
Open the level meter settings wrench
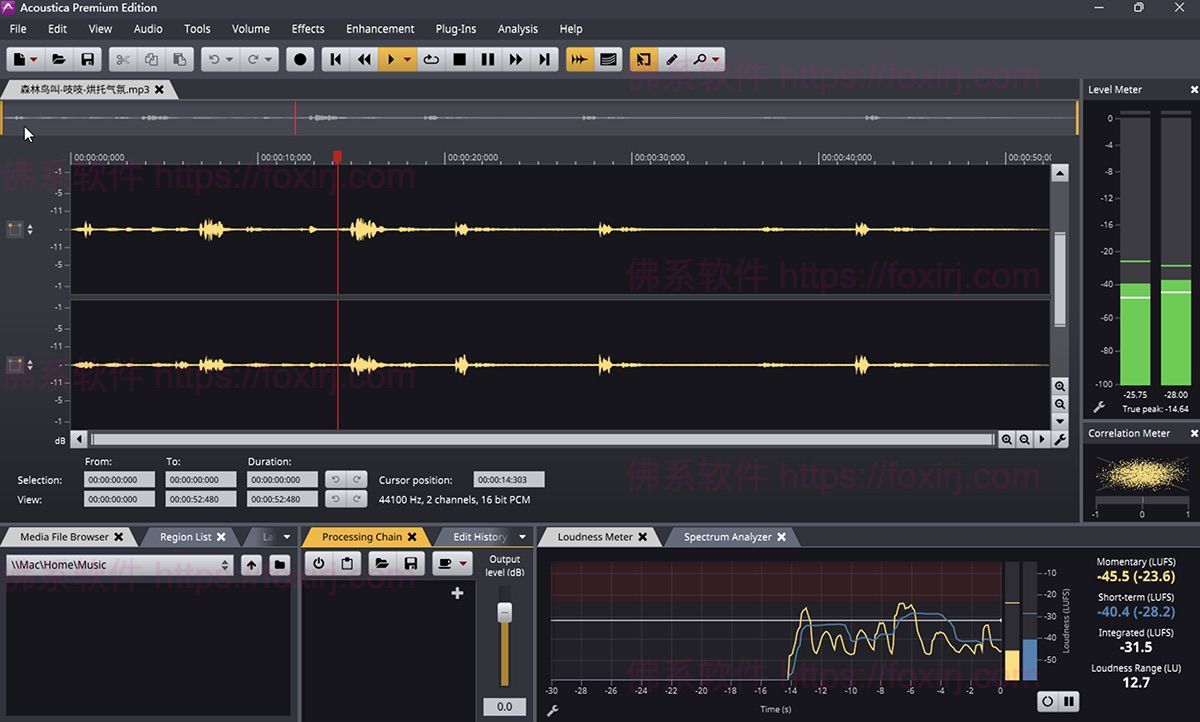click(x=1098, y=406)
